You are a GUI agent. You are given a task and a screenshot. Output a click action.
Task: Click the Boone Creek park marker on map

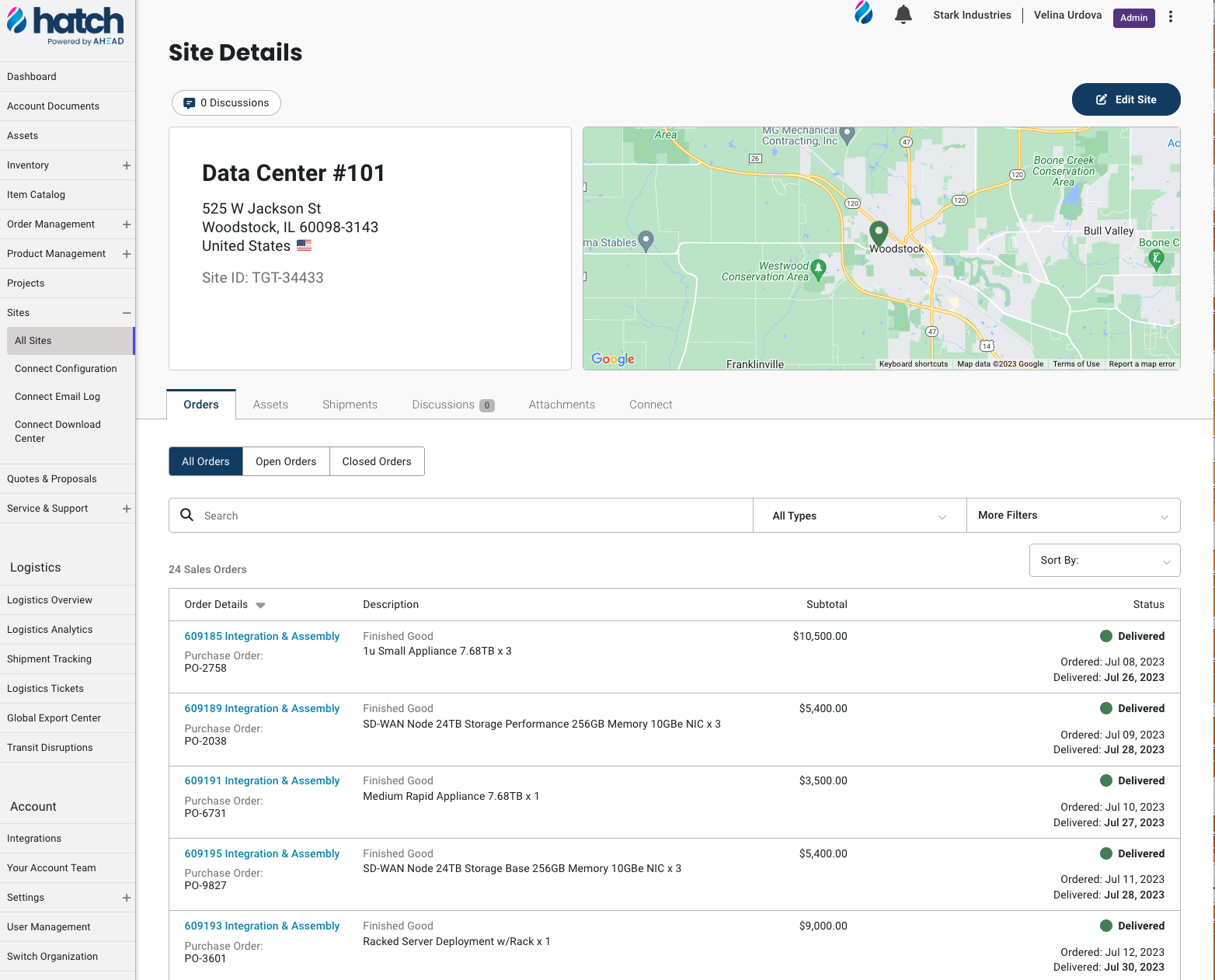[1156, 260]
